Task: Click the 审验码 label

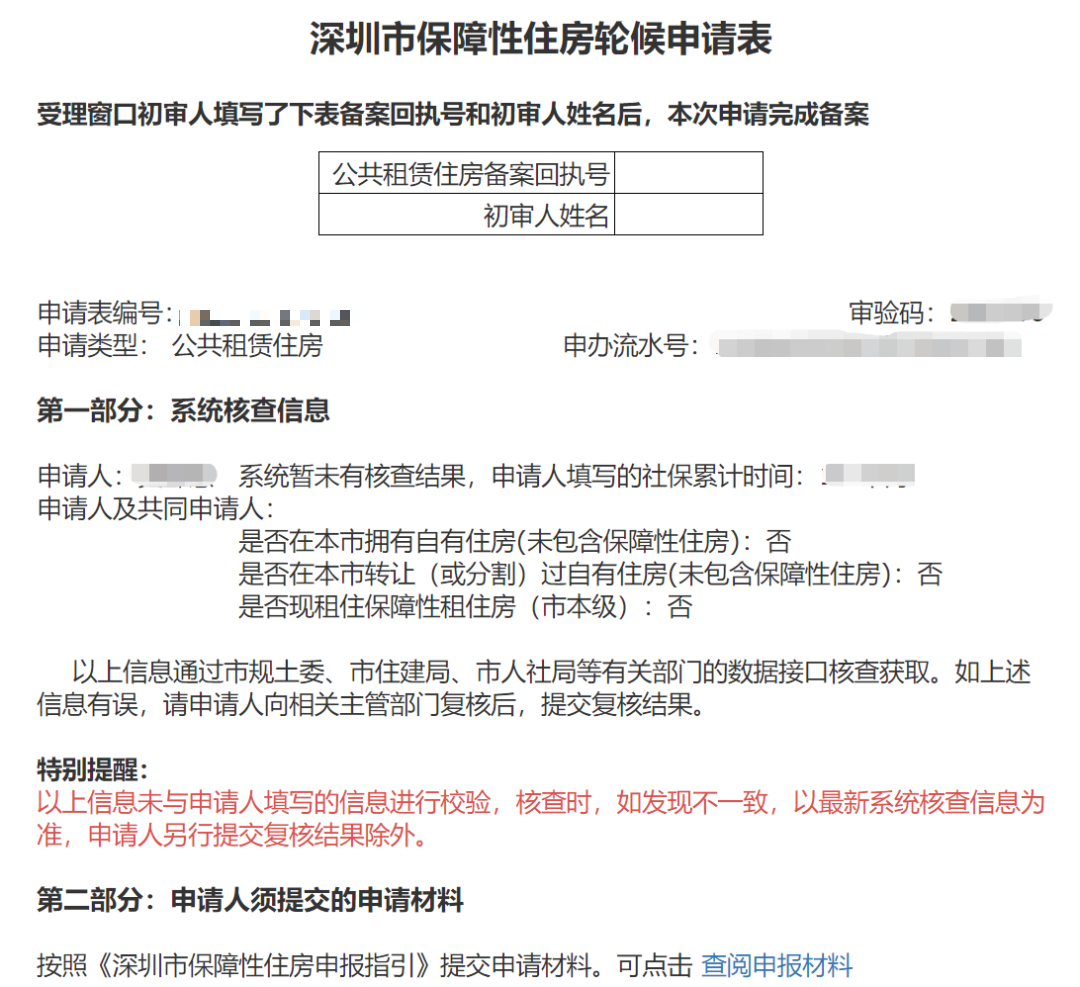Action: (891, 313)
